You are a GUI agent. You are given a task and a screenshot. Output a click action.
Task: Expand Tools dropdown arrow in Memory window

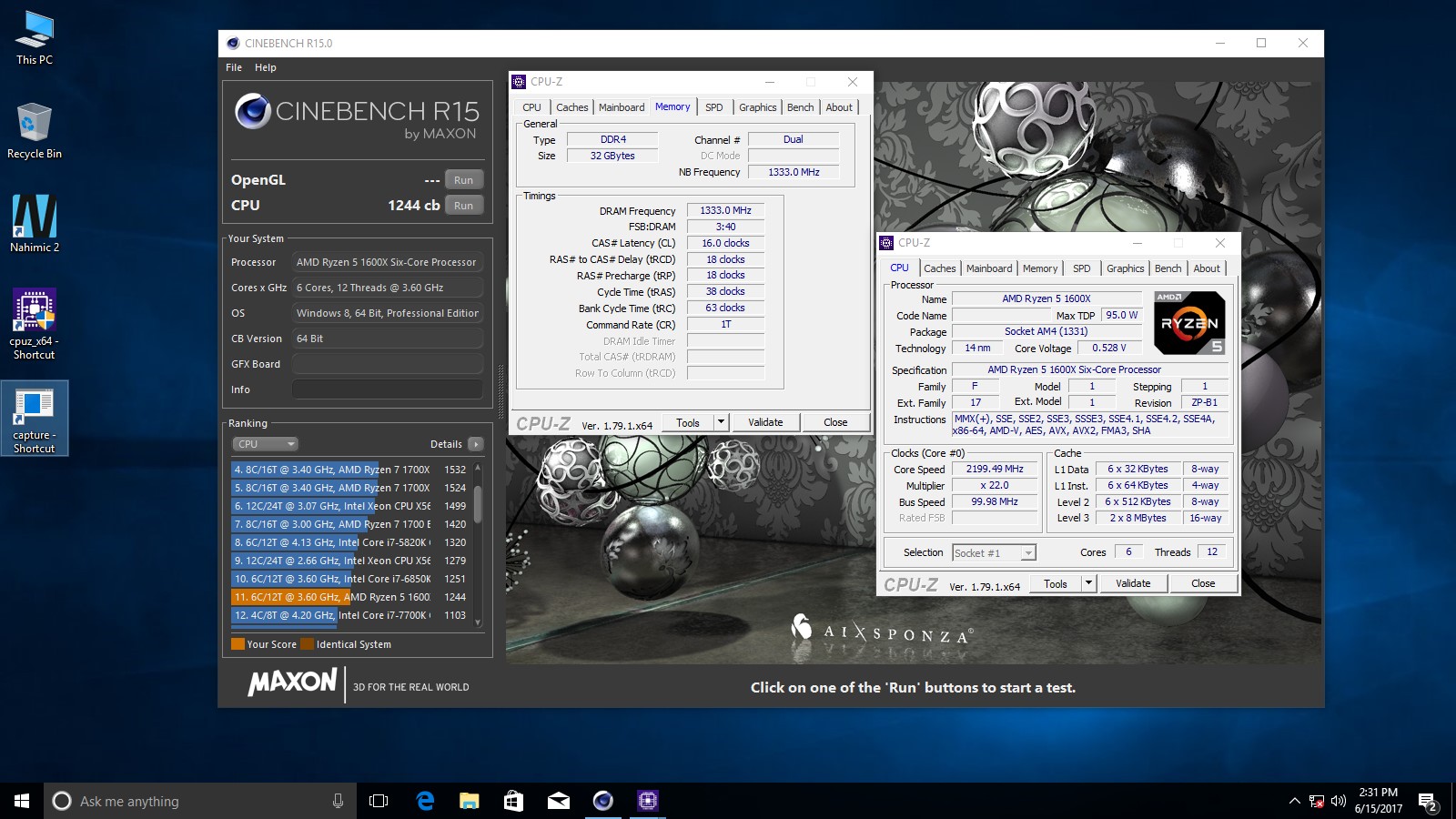(x=721, y=422)
